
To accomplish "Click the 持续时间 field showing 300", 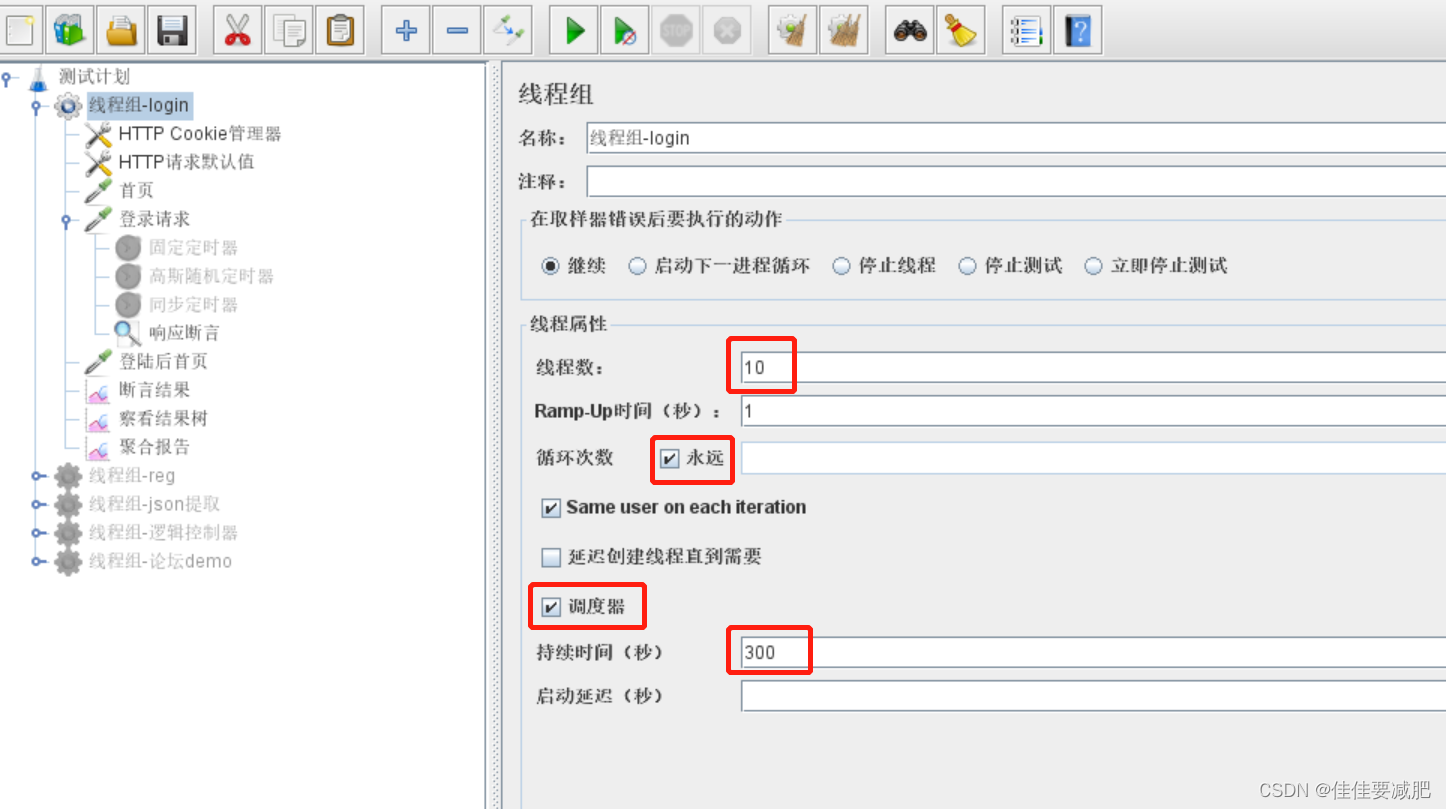I will (x=1092, y=653).
